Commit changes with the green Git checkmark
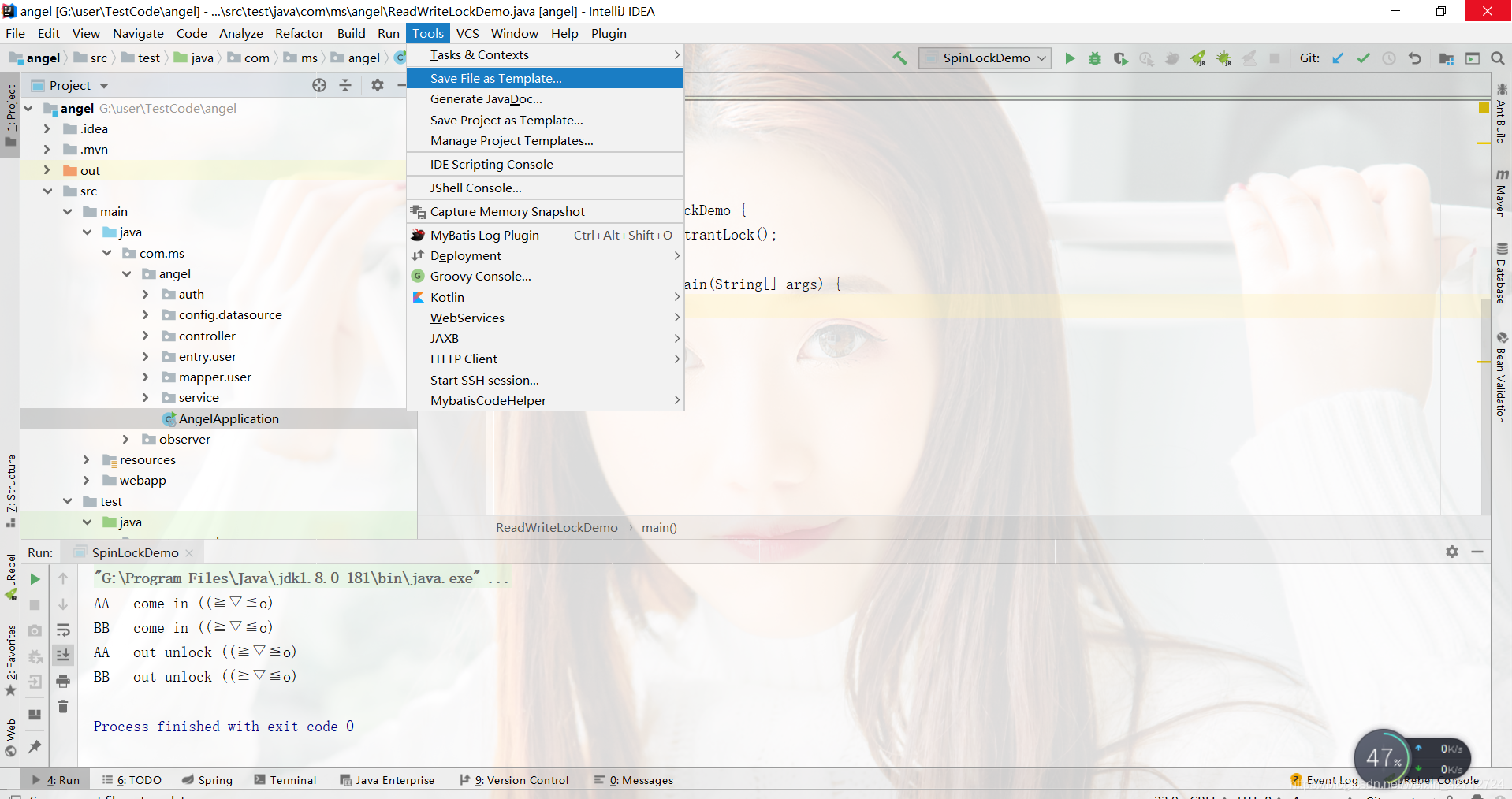This screenshot has width=1512, height=799. pyautogui.click(x=1363, y=58)
